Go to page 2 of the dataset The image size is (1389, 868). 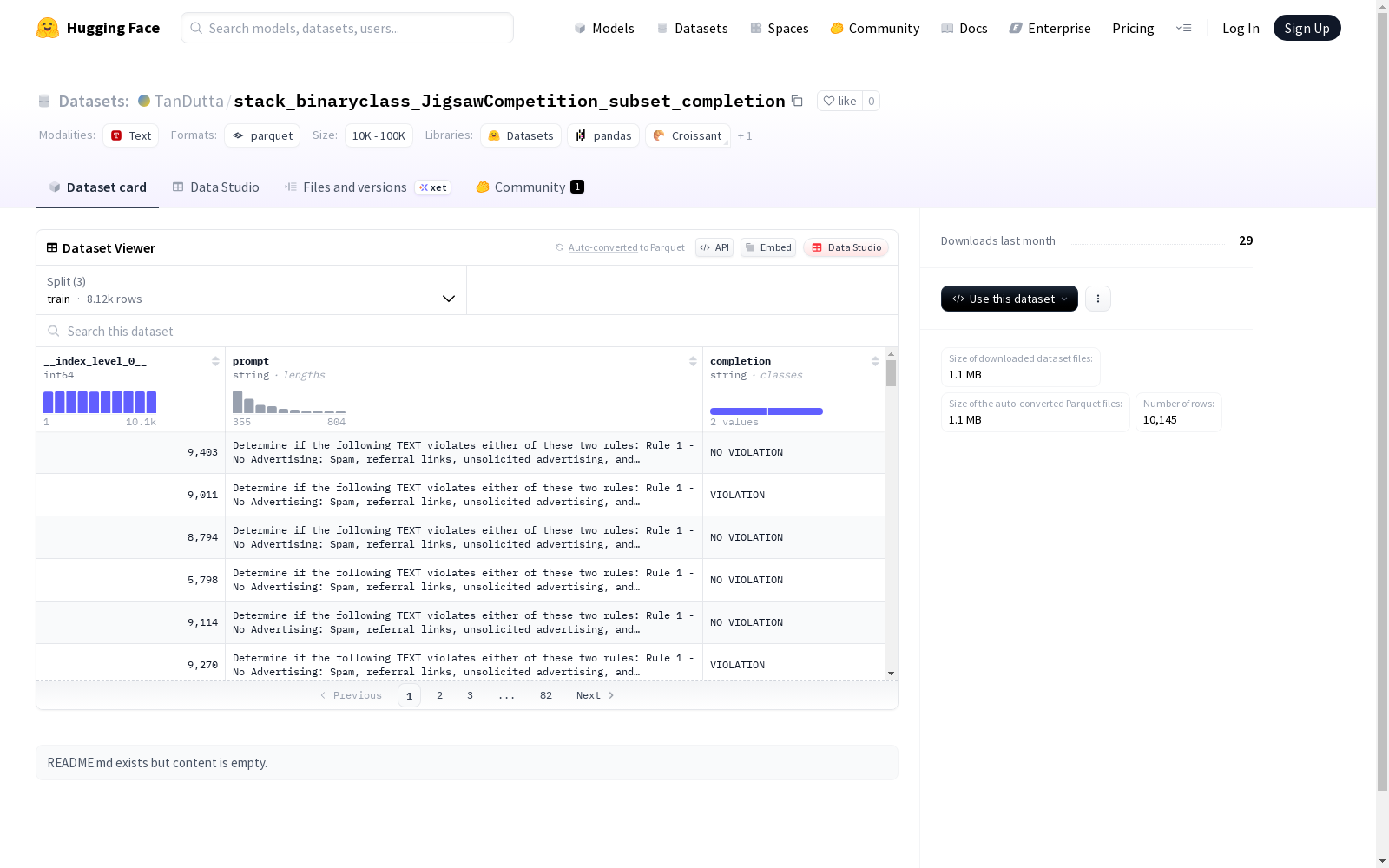(x=440, y=695)
